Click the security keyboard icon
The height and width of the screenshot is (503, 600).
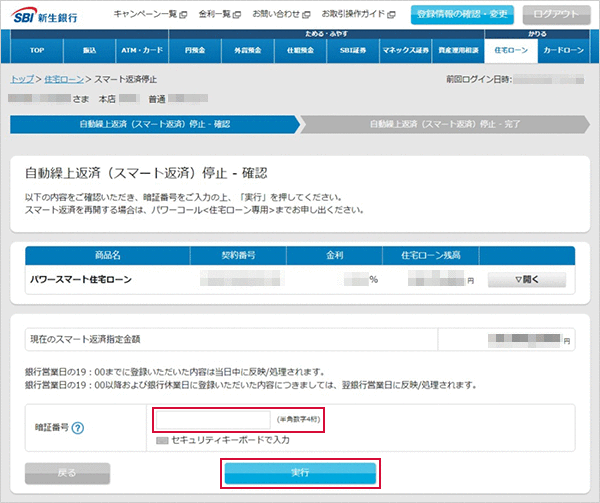coord(162,440)
